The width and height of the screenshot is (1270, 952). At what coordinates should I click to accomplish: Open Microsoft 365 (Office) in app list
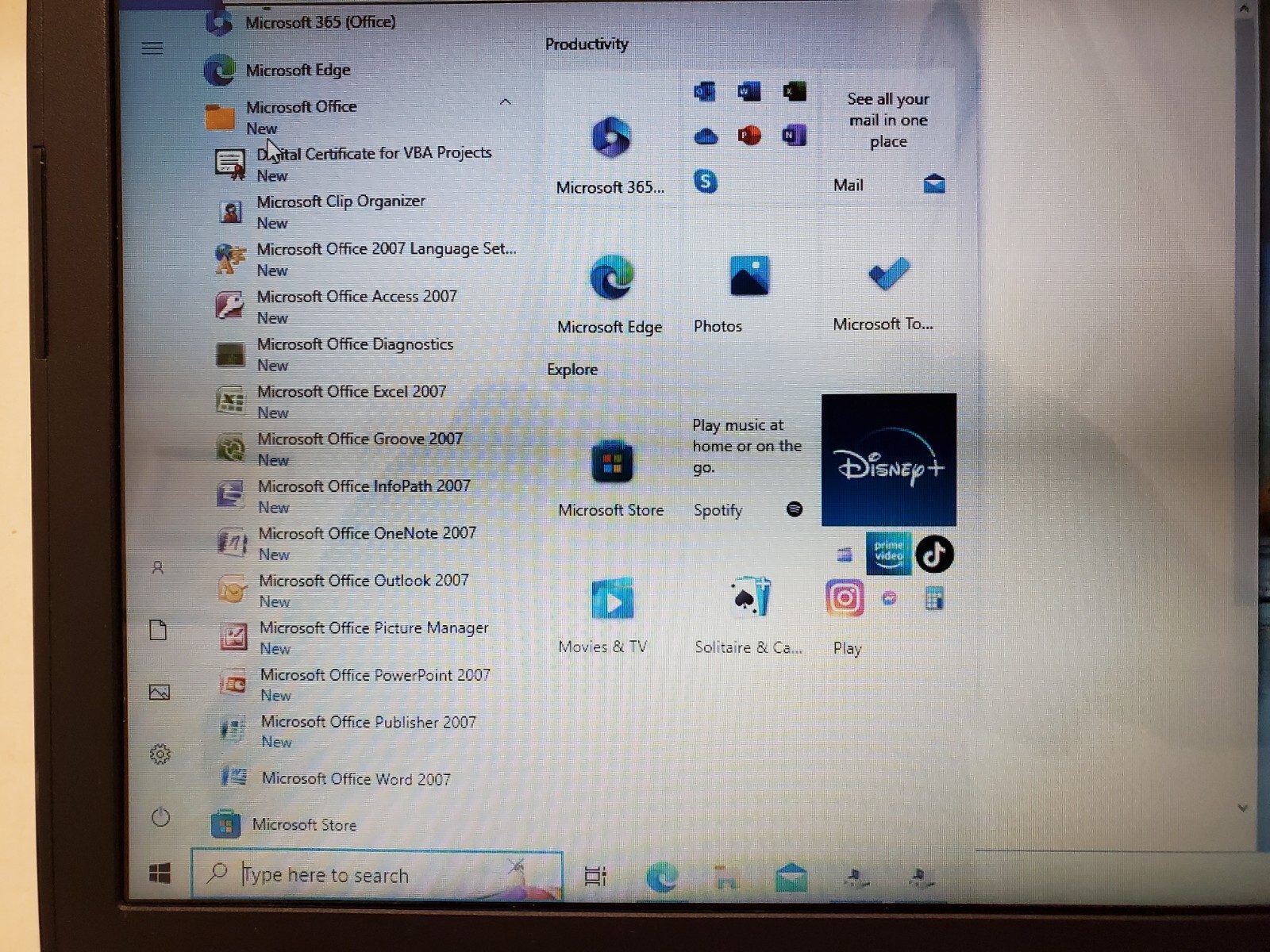tap(319, 21)
